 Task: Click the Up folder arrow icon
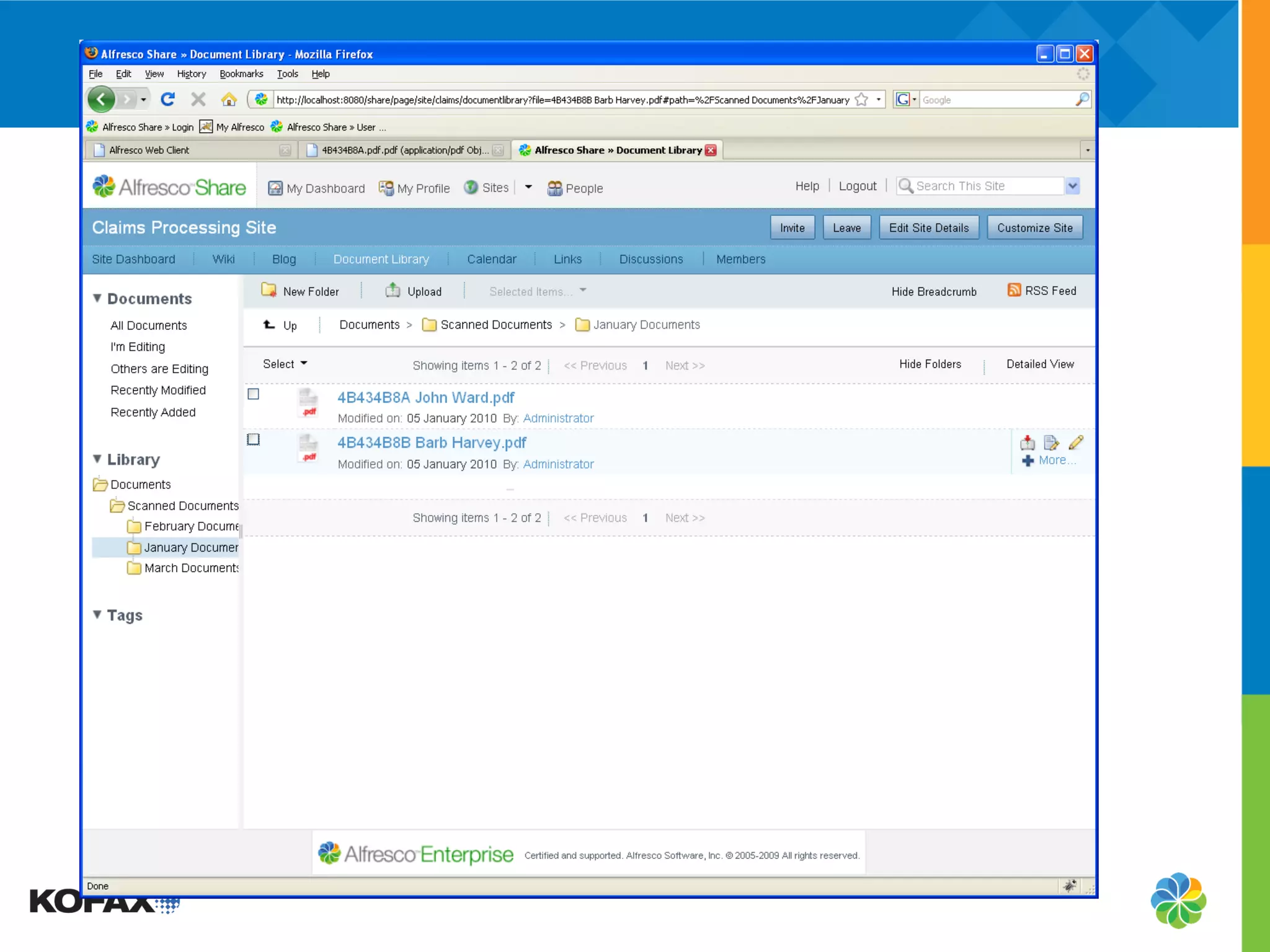pyautogui.click(x=269, y=325)
